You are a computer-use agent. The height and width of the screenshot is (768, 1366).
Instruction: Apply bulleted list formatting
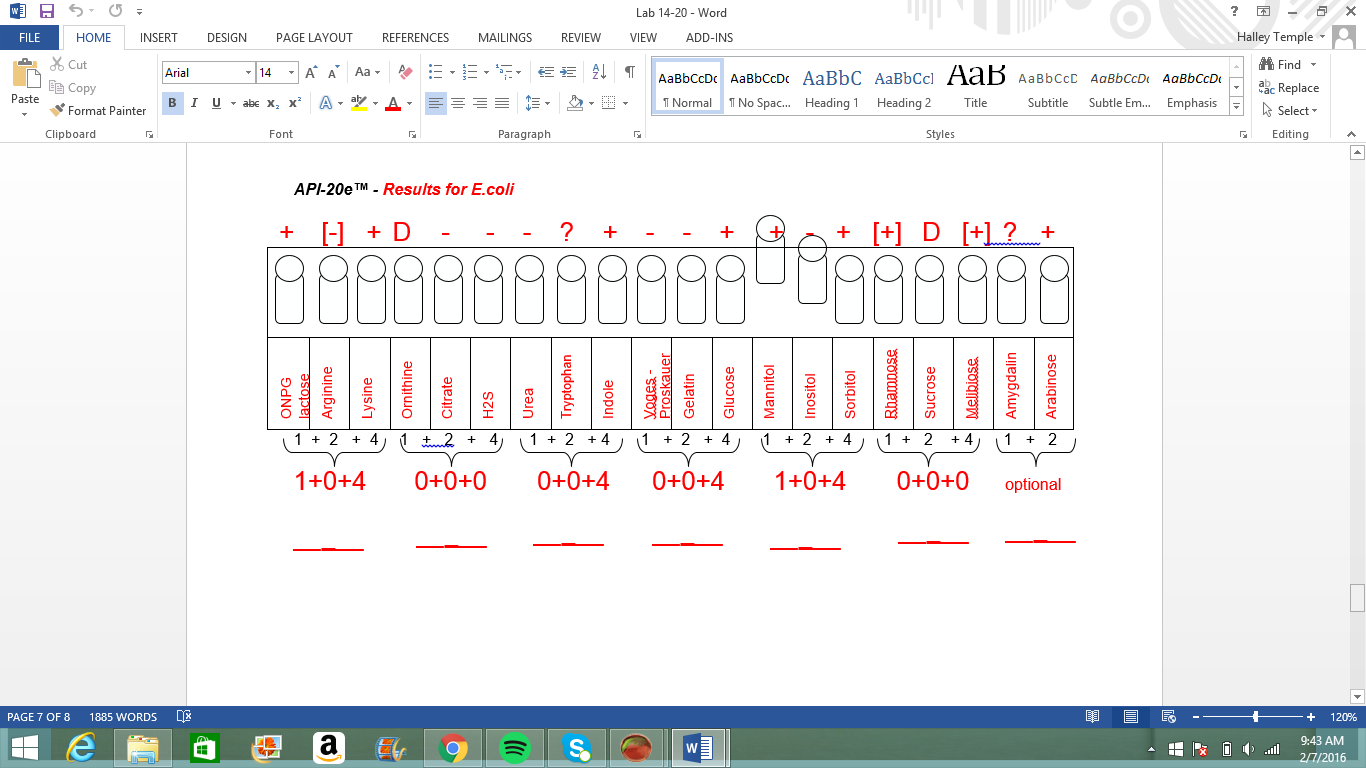pos(435,73)
